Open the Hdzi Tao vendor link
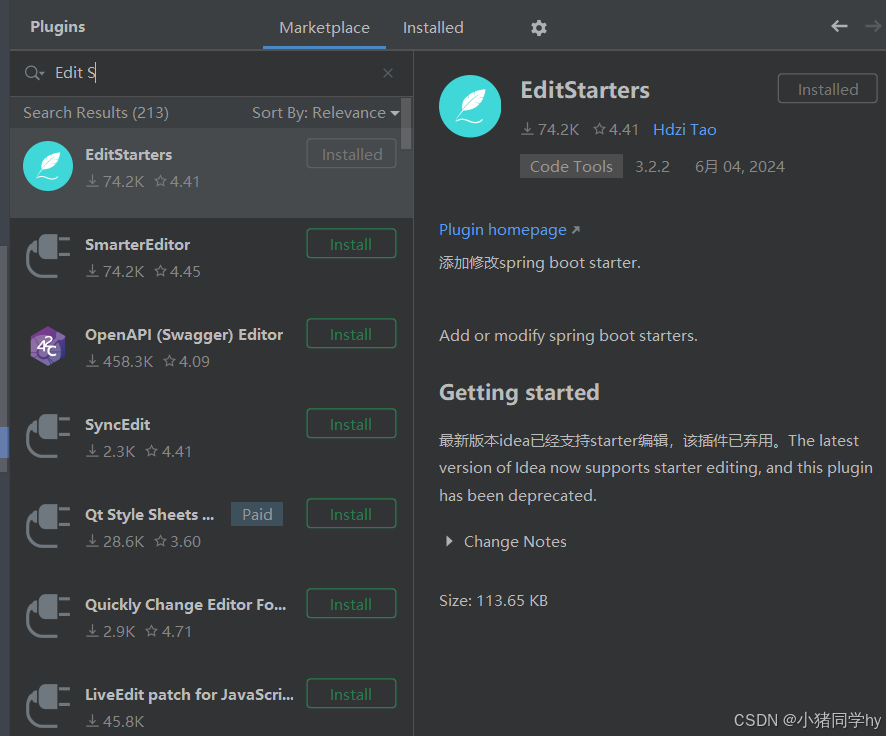Image resolution: width=886 pixels, height=736 pixels. [684, 130]
